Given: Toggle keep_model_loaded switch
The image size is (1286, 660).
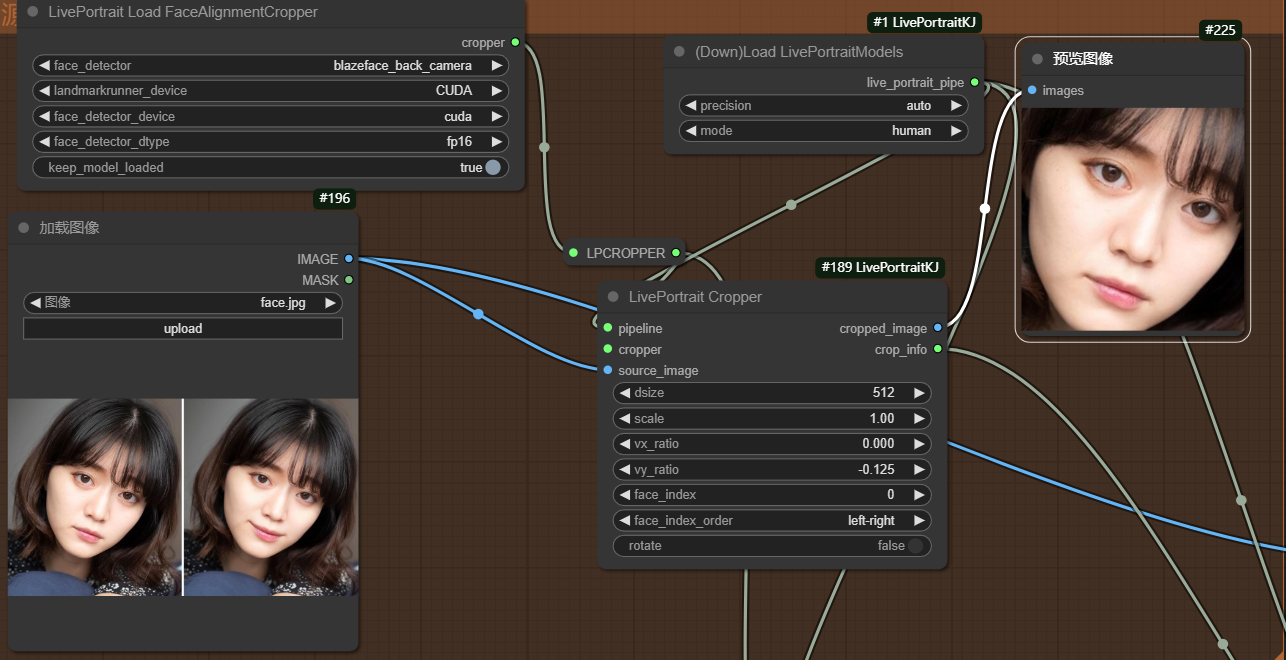Looking at the screenshot, I should click(x=492, y=168).
